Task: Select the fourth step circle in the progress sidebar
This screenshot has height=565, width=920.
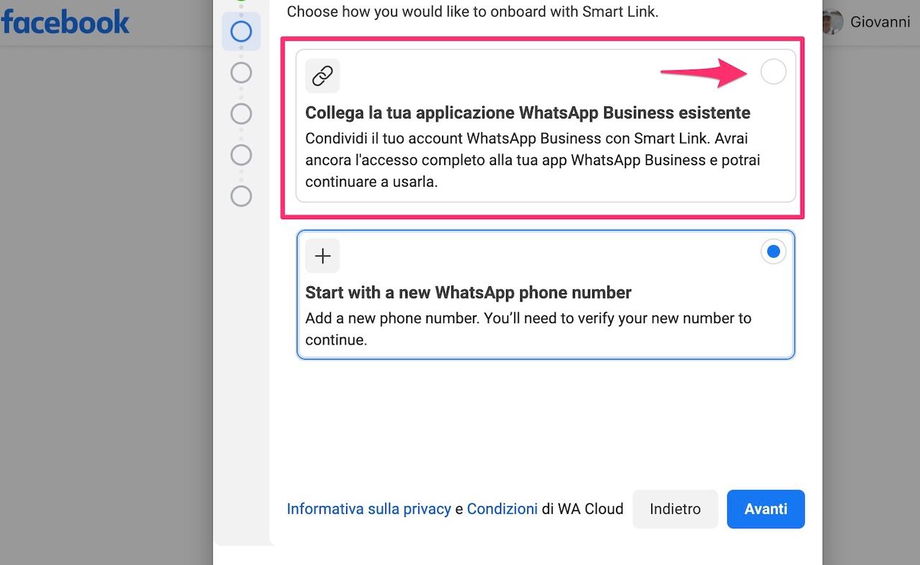Action: [241, 154]
